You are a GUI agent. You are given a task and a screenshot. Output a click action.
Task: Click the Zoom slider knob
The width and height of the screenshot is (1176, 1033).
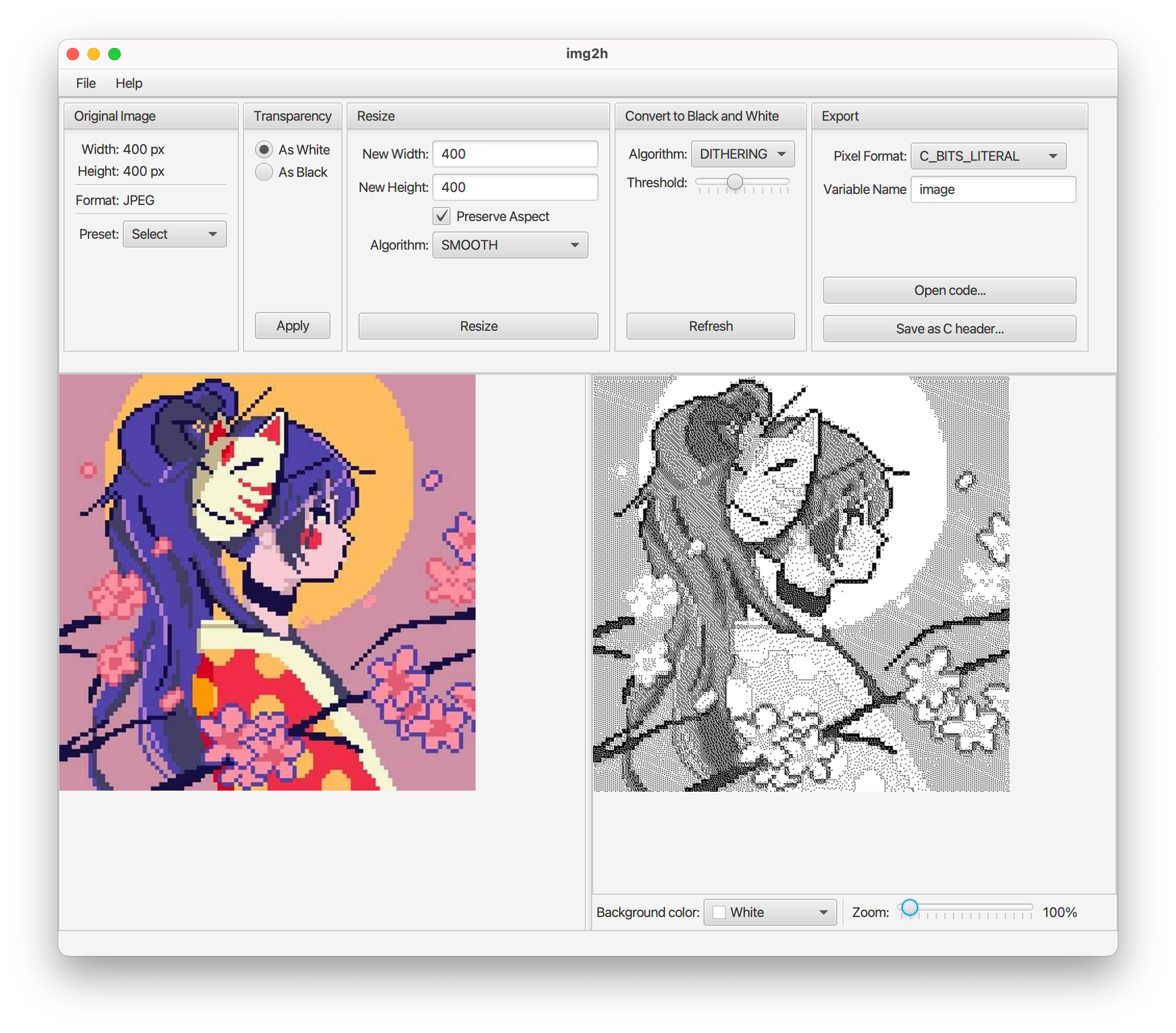(x=910, y=908)
